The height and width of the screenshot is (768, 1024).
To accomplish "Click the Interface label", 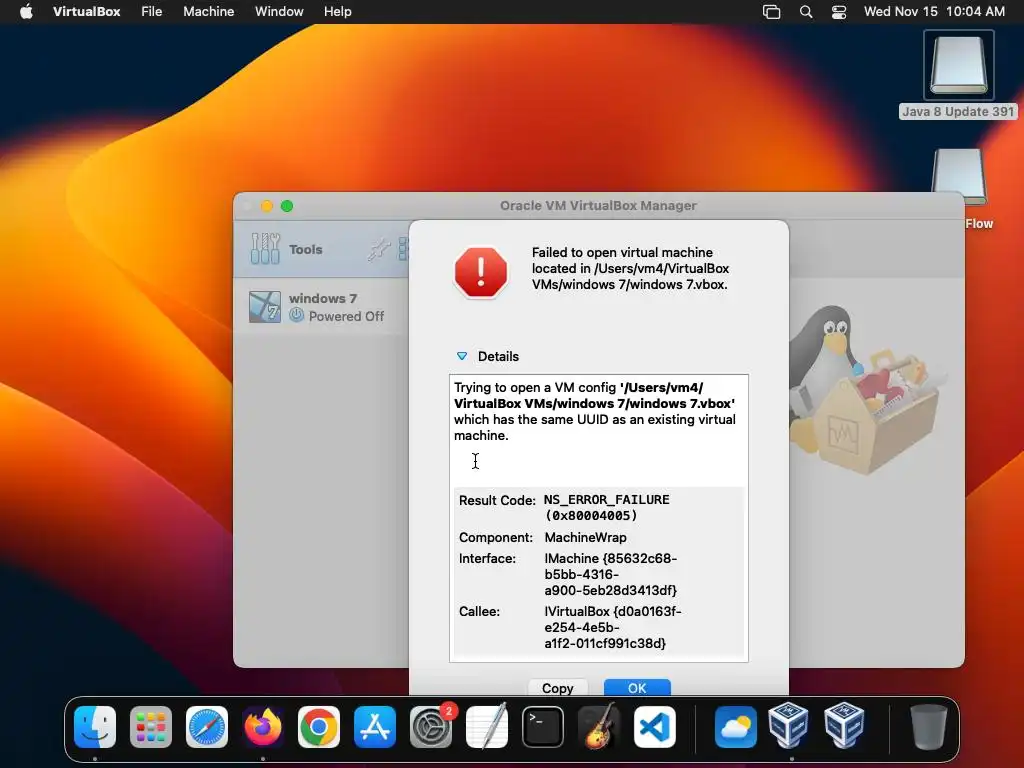I will (x=487, y=558).
